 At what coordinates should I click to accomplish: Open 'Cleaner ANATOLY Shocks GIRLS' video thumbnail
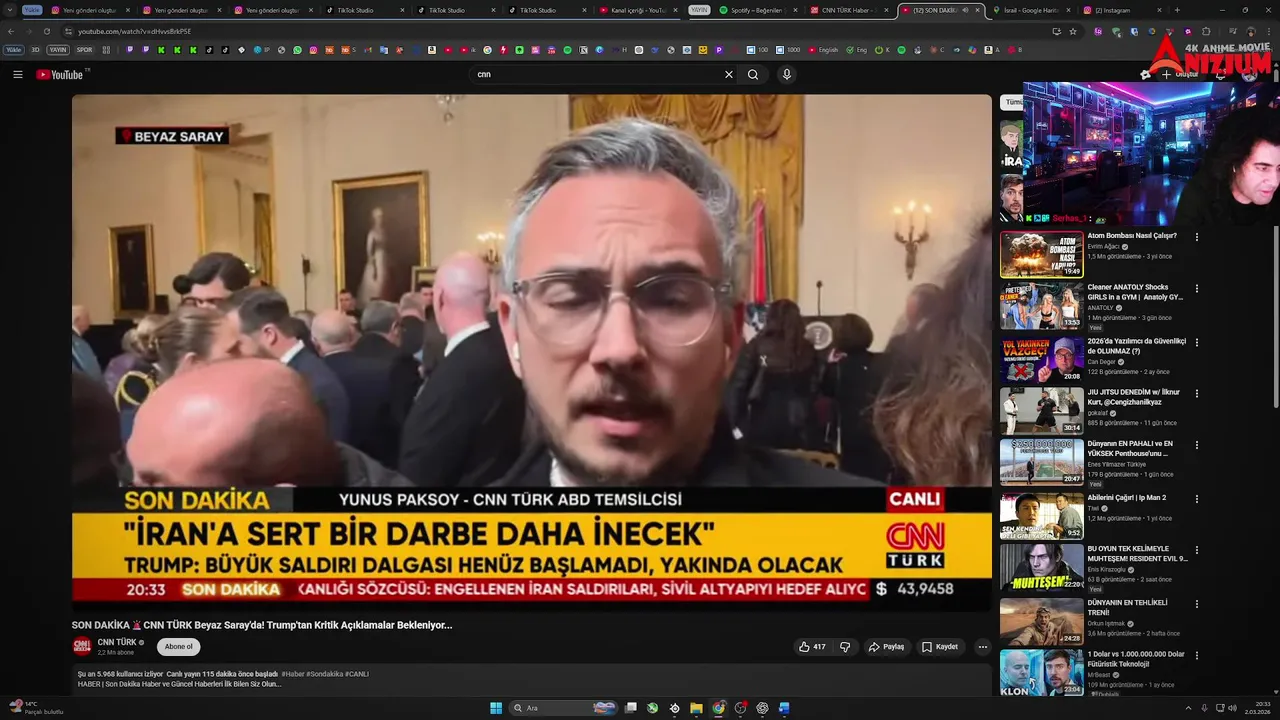[x=1041, y=306]
